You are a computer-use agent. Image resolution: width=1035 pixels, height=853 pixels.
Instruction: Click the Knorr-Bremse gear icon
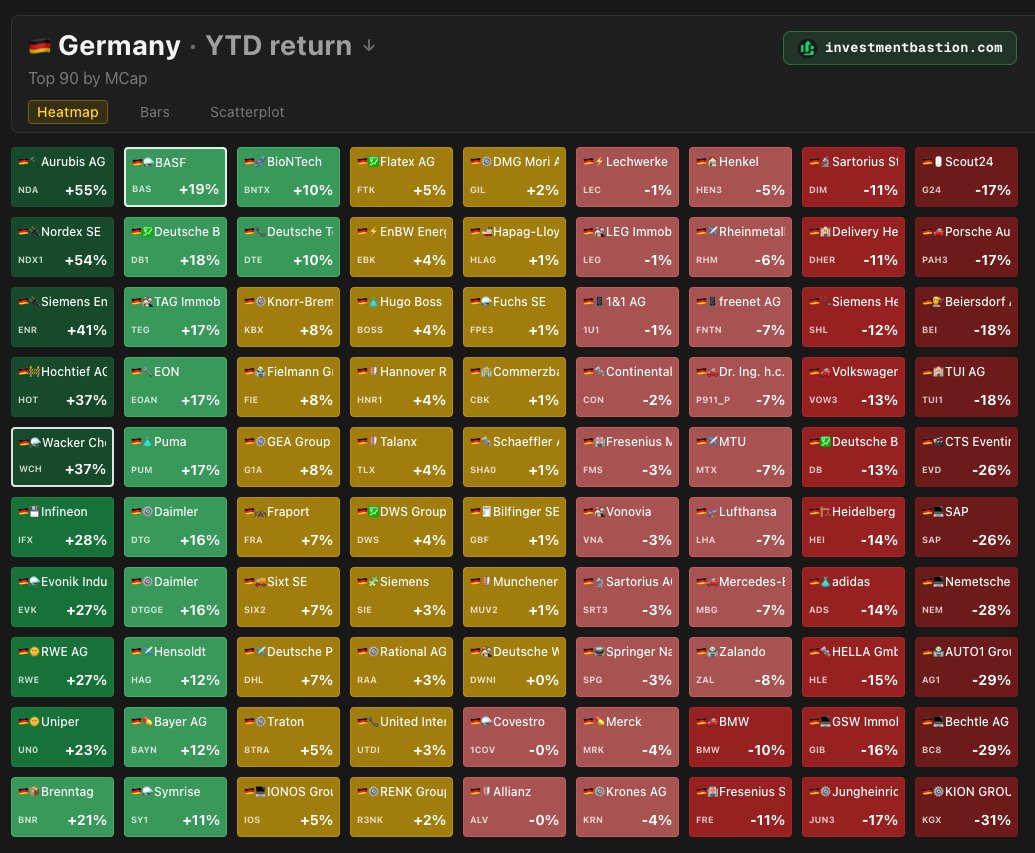point(261,302)
